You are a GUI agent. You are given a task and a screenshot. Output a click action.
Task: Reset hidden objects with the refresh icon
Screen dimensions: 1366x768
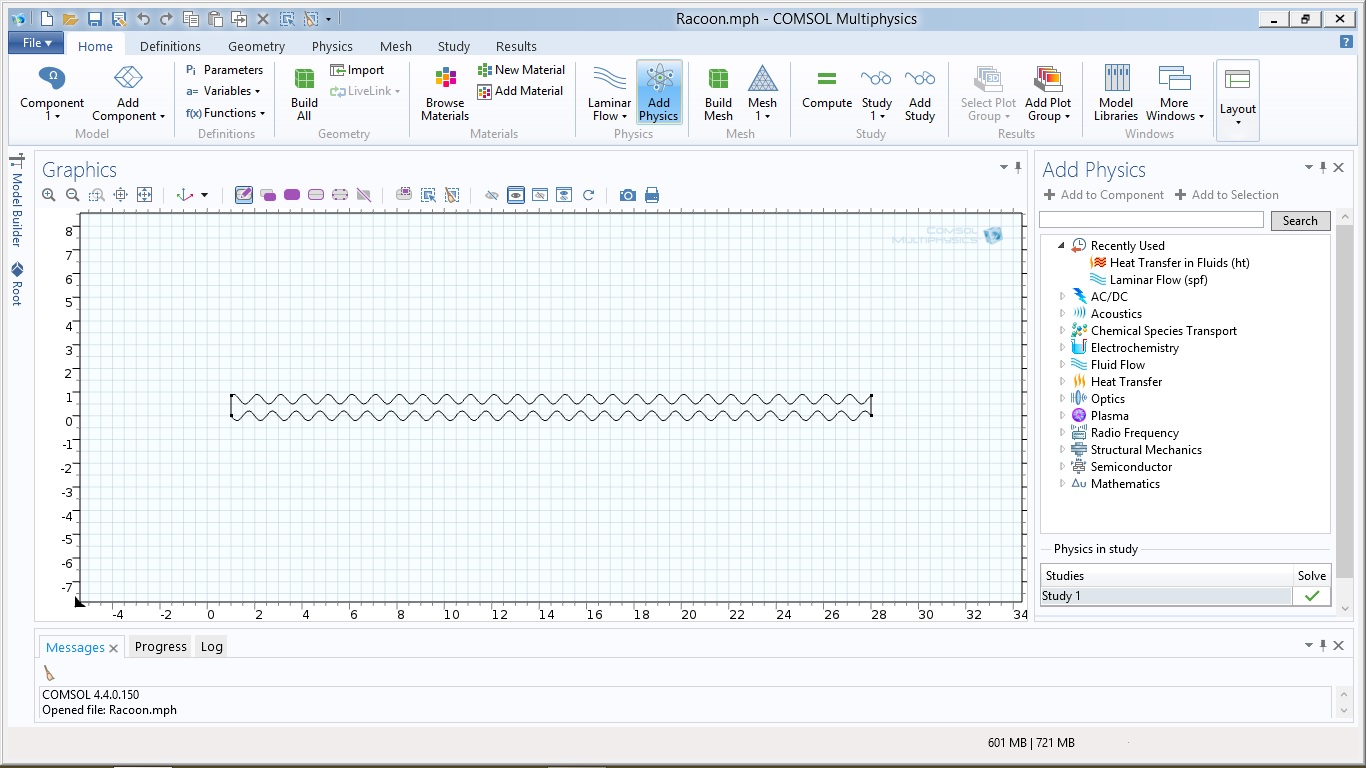(588, 195)
